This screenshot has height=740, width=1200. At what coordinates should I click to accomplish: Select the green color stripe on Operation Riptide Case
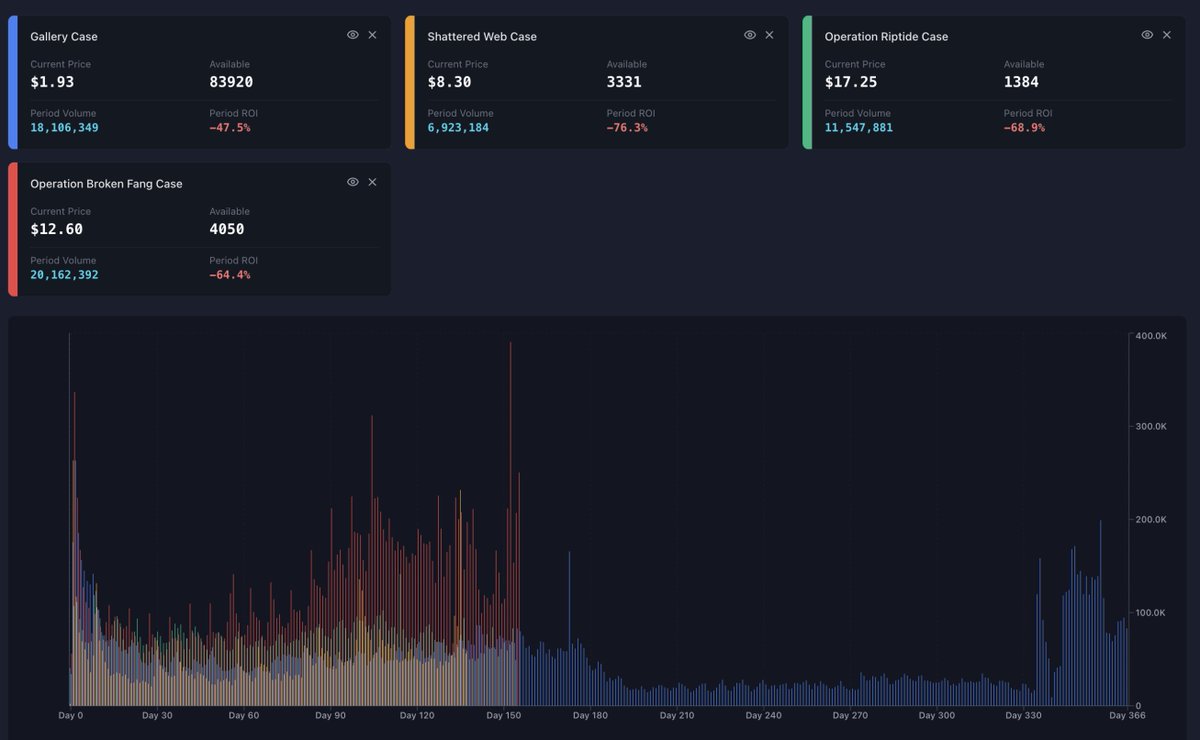(806, 82)
